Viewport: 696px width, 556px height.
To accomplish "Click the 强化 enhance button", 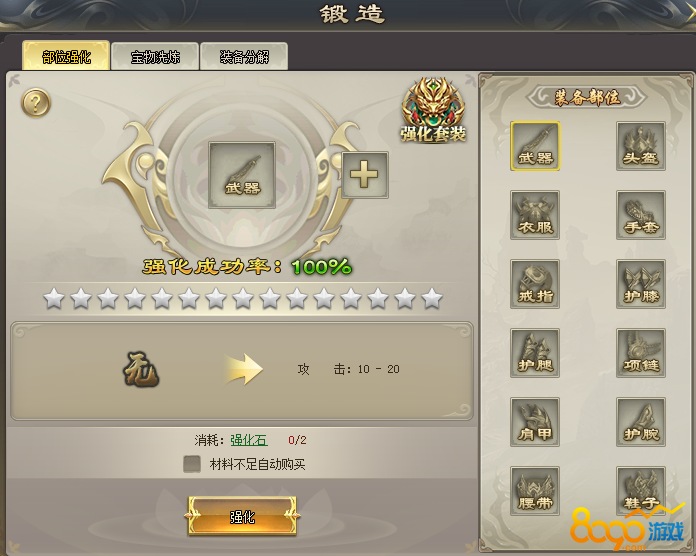I will [242, 517].
